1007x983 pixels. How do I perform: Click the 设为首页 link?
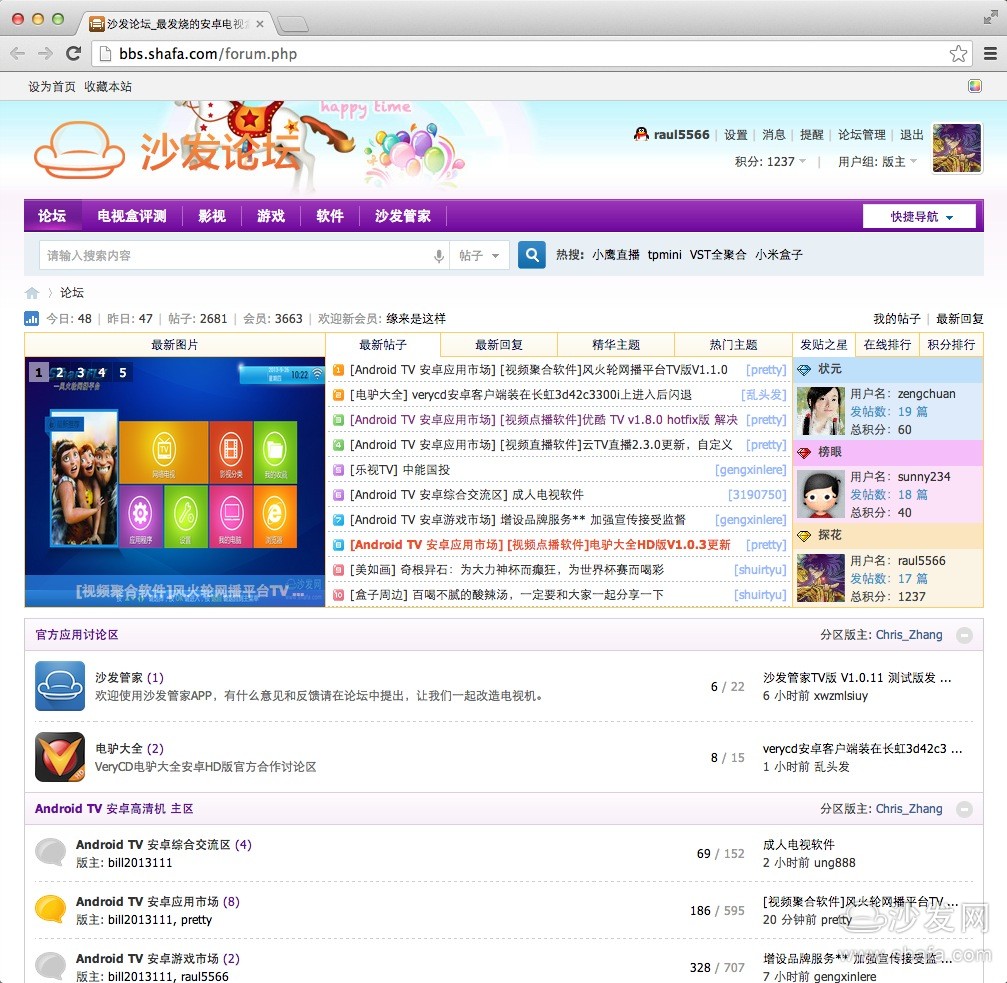coord(52,87)
